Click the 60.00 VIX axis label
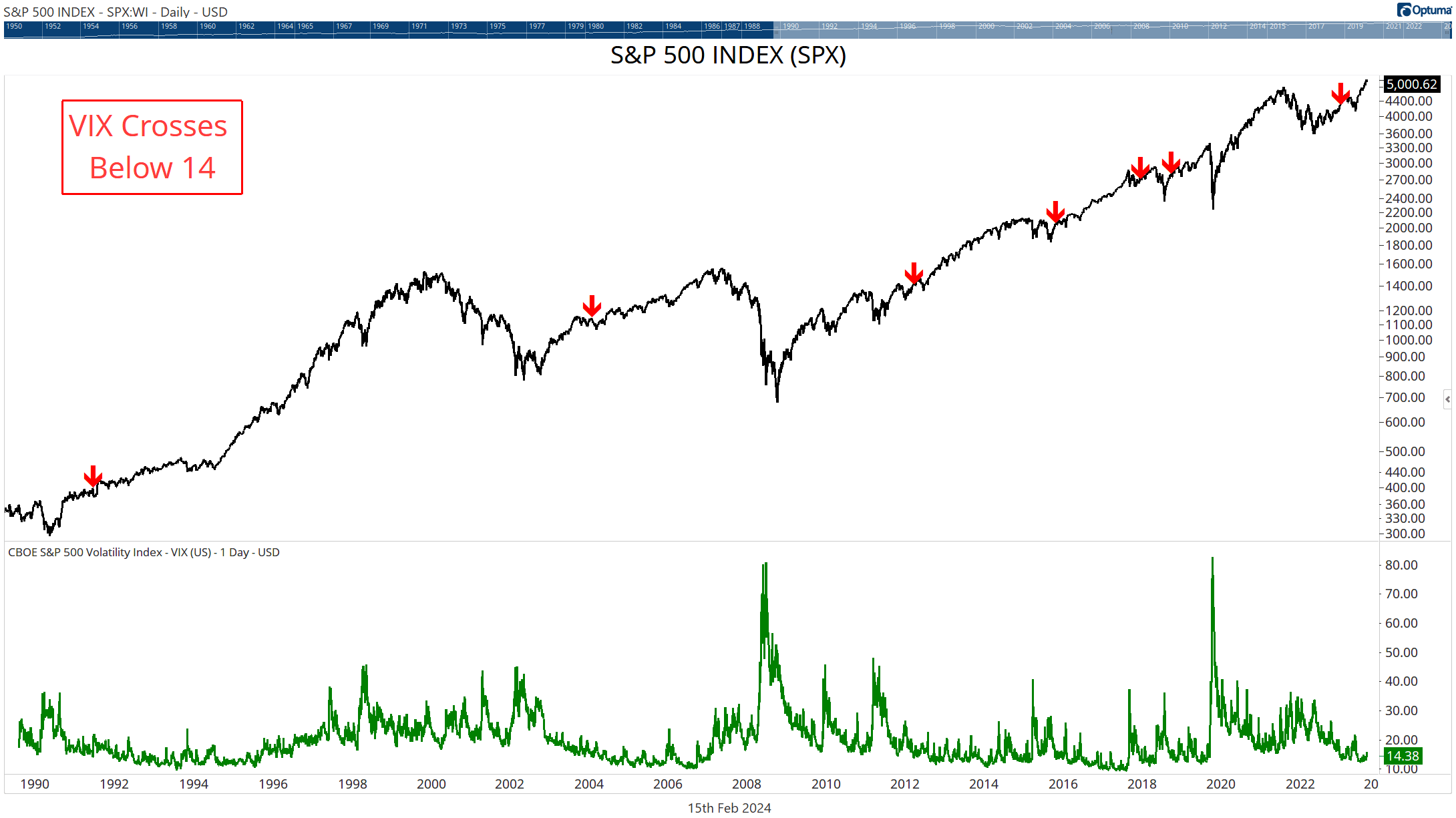 point(1401,623)
